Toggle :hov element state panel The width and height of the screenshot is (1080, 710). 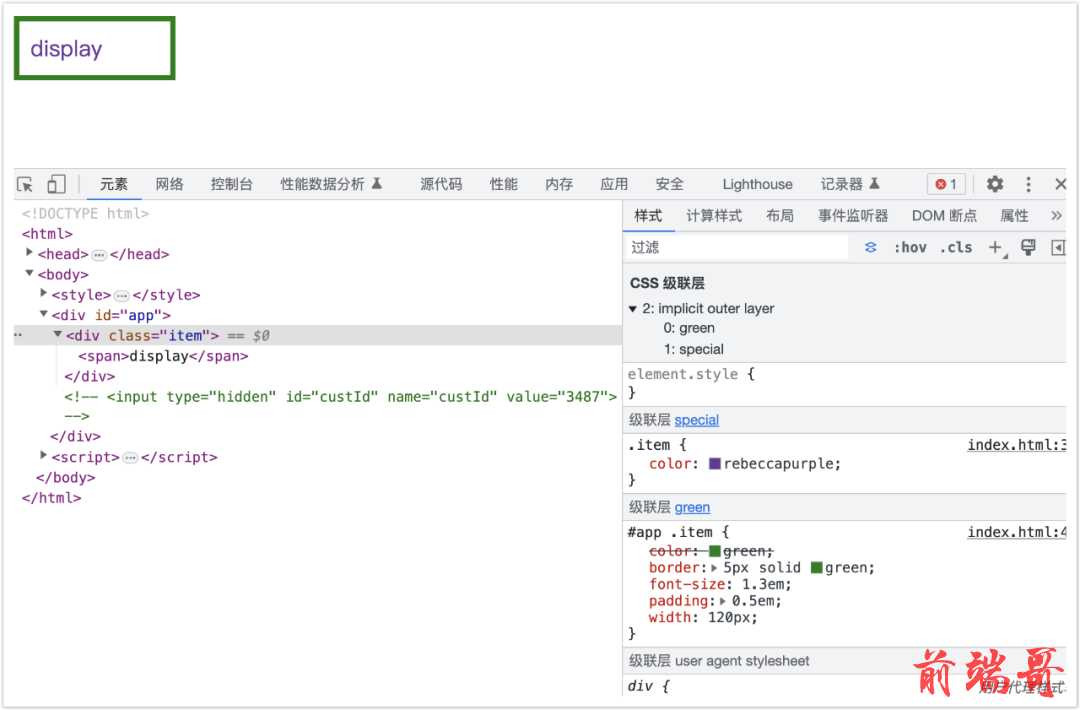(910, 247)
